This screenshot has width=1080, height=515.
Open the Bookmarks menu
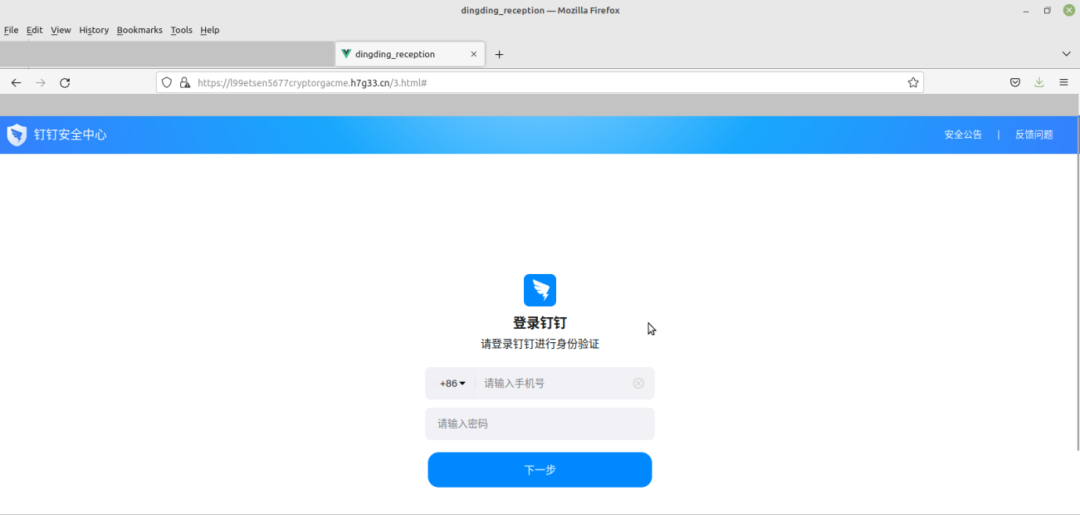pyautogui.click(x=140, y=30)
